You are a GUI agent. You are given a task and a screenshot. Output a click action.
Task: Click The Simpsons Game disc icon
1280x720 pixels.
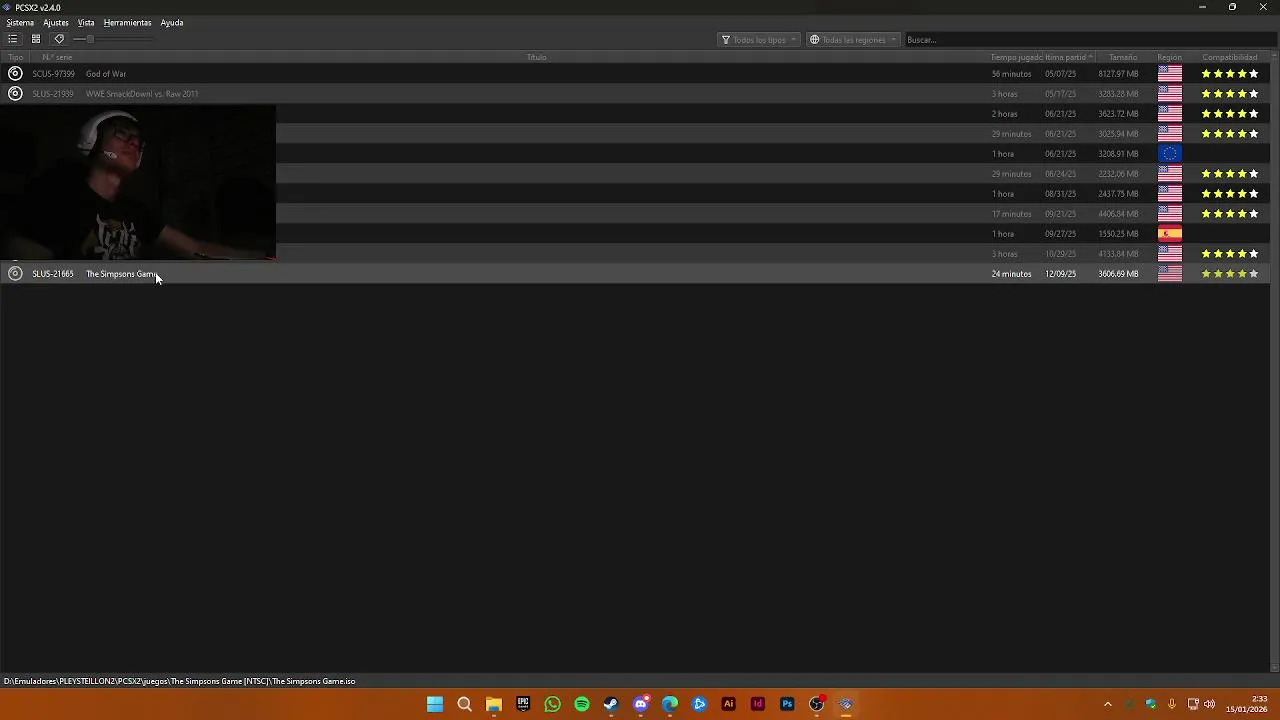point(15,274)
